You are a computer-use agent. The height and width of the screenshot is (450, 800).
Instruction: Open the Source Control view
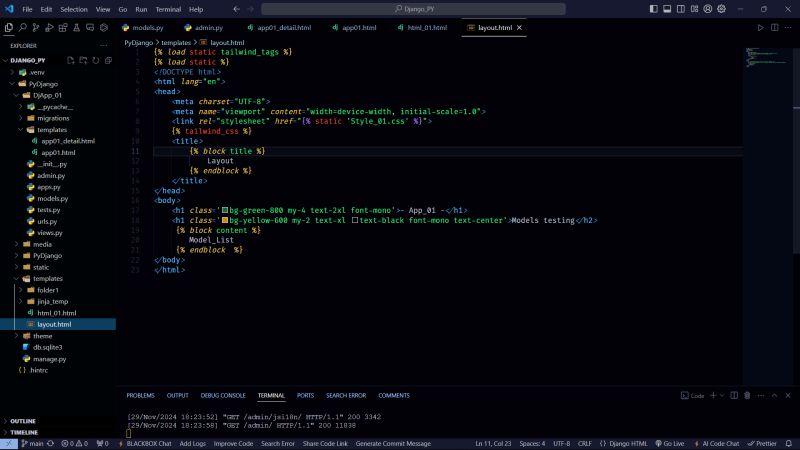tap(36, 28)
